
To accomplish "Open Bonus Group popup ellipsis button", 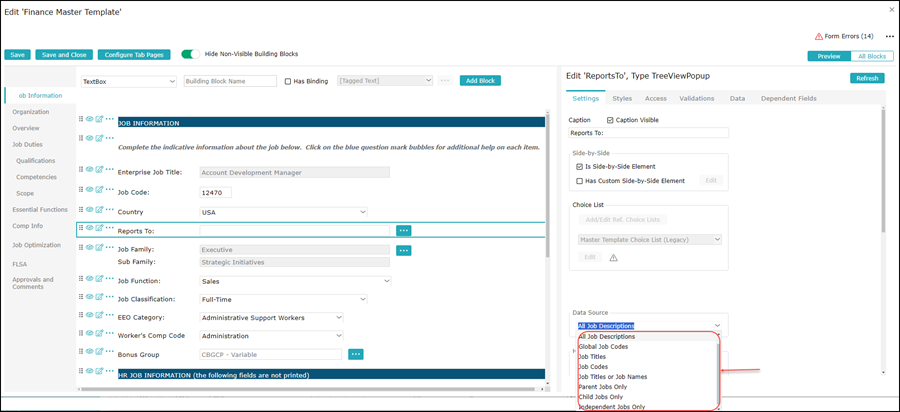I will 356,354.
